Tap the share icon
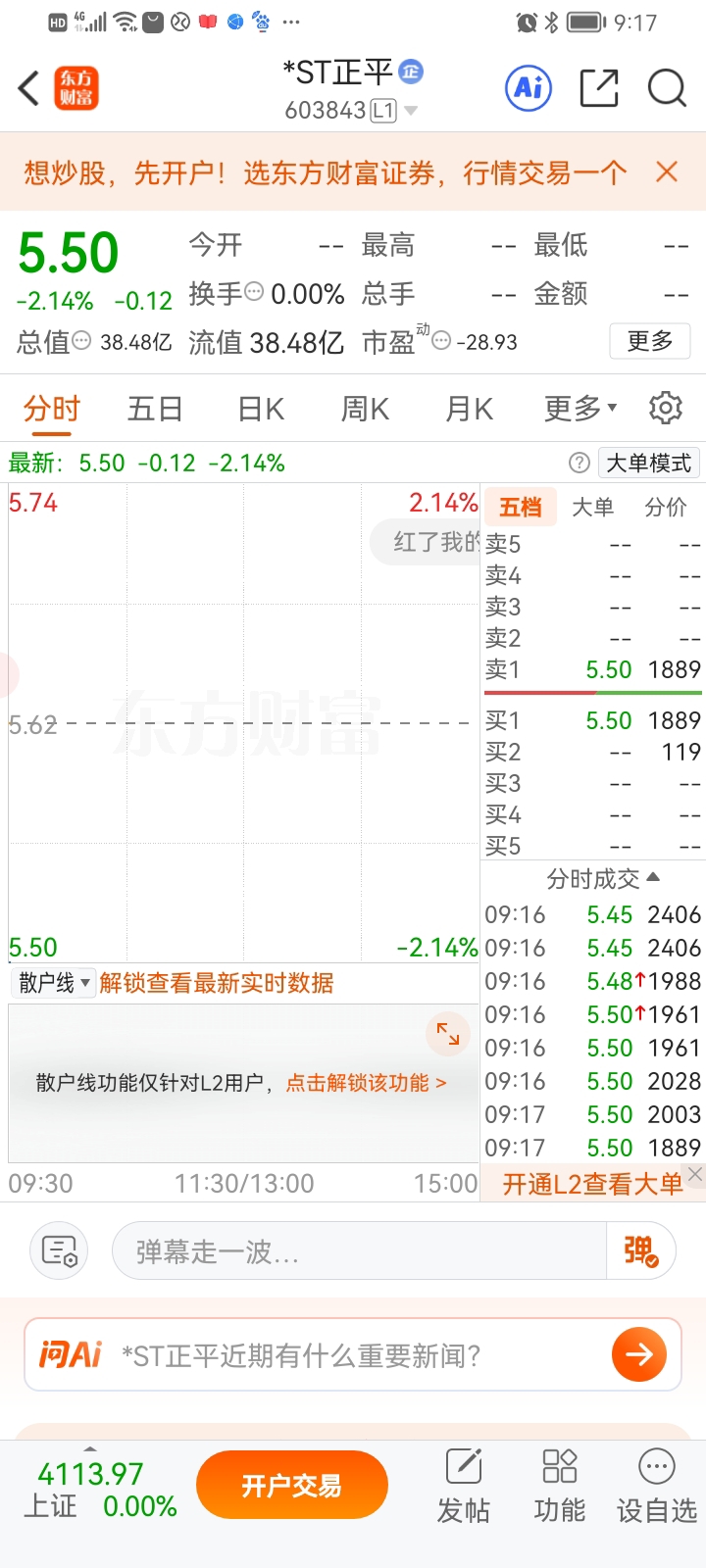 click(x=599, y=88)
